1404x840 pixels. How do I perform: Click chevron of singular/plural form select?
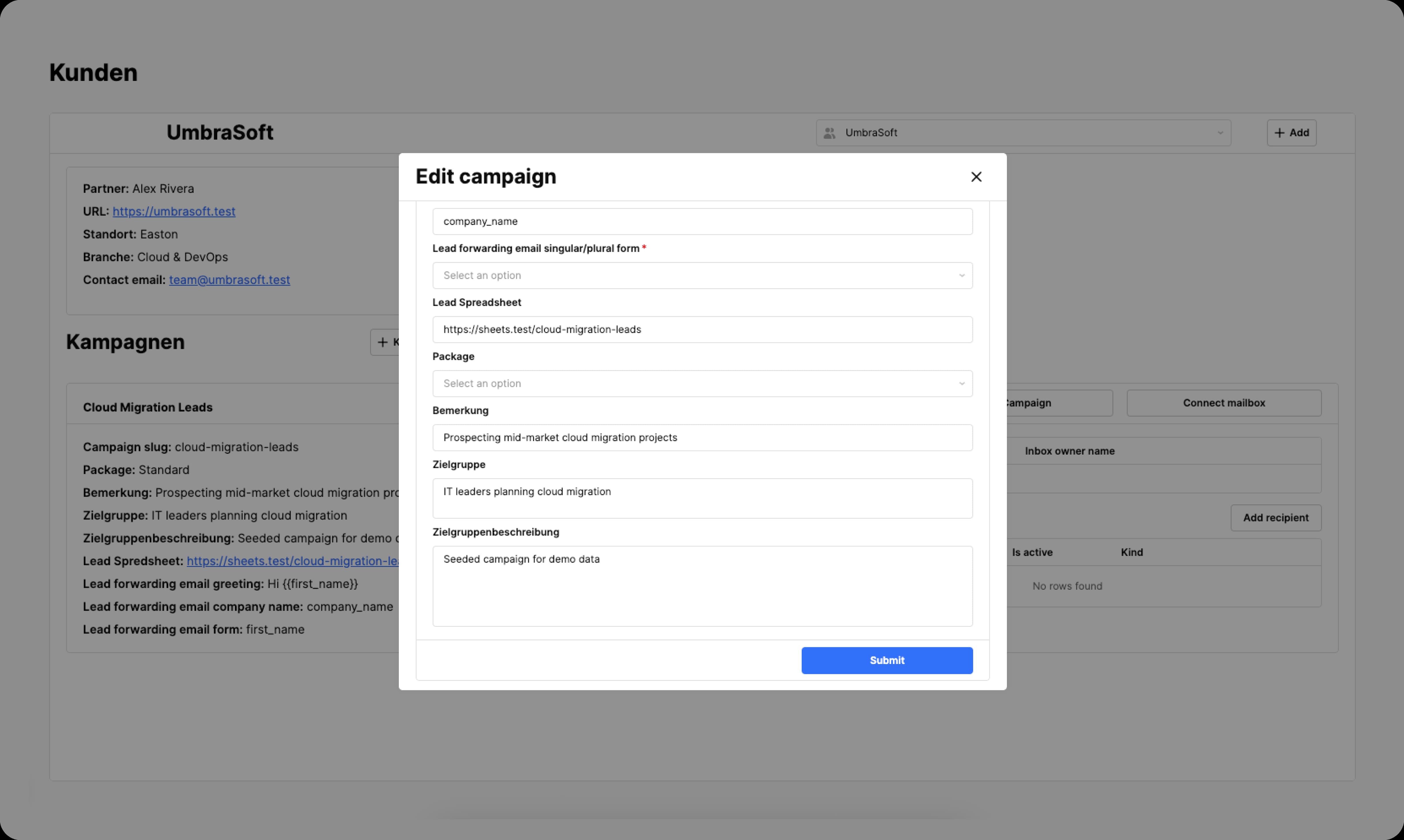tap(961, 276)
